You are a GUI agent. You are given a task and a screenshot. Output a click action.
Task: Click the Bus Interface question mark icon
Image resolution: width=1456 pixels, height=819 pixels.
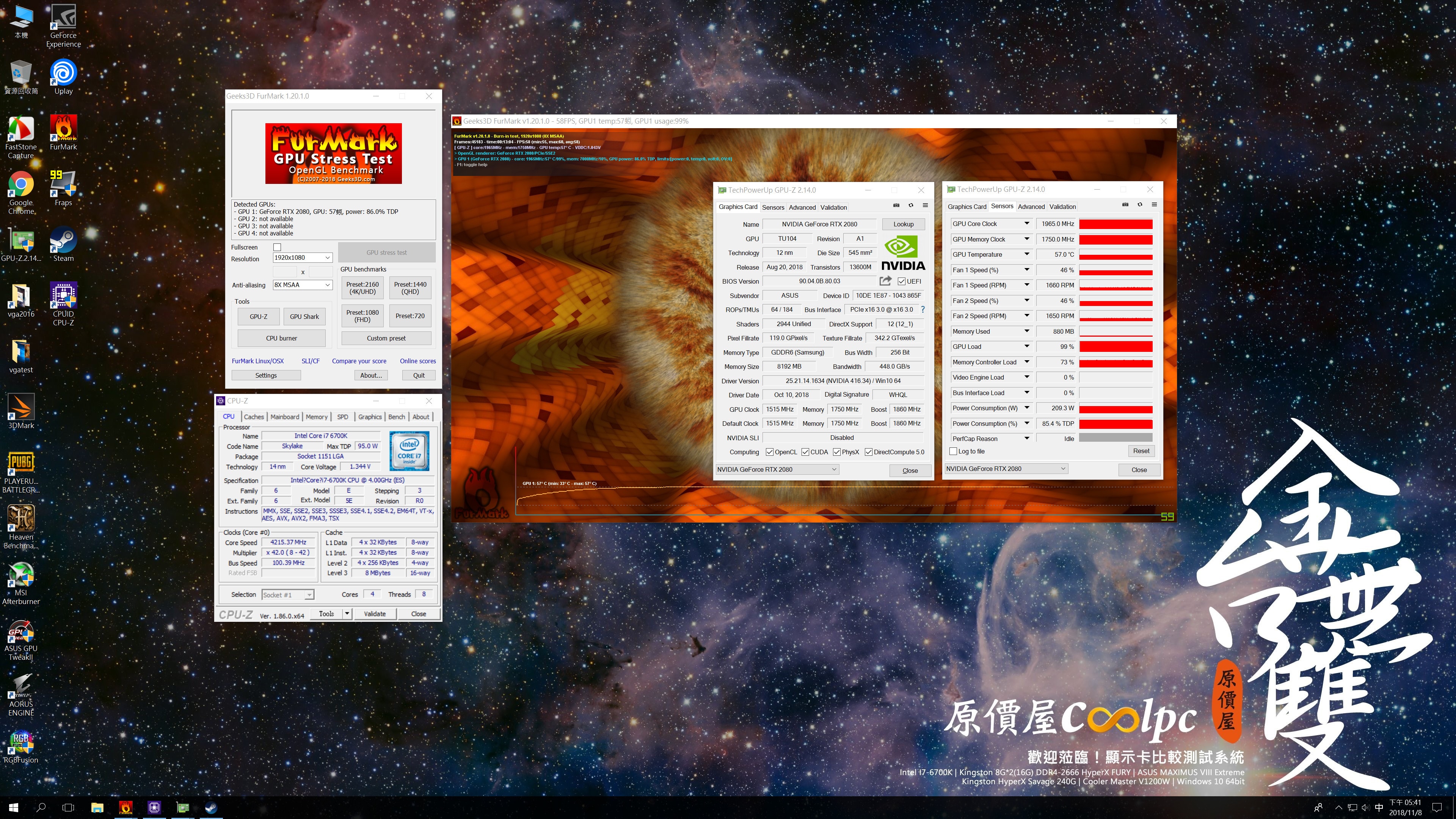click(923, 310)
